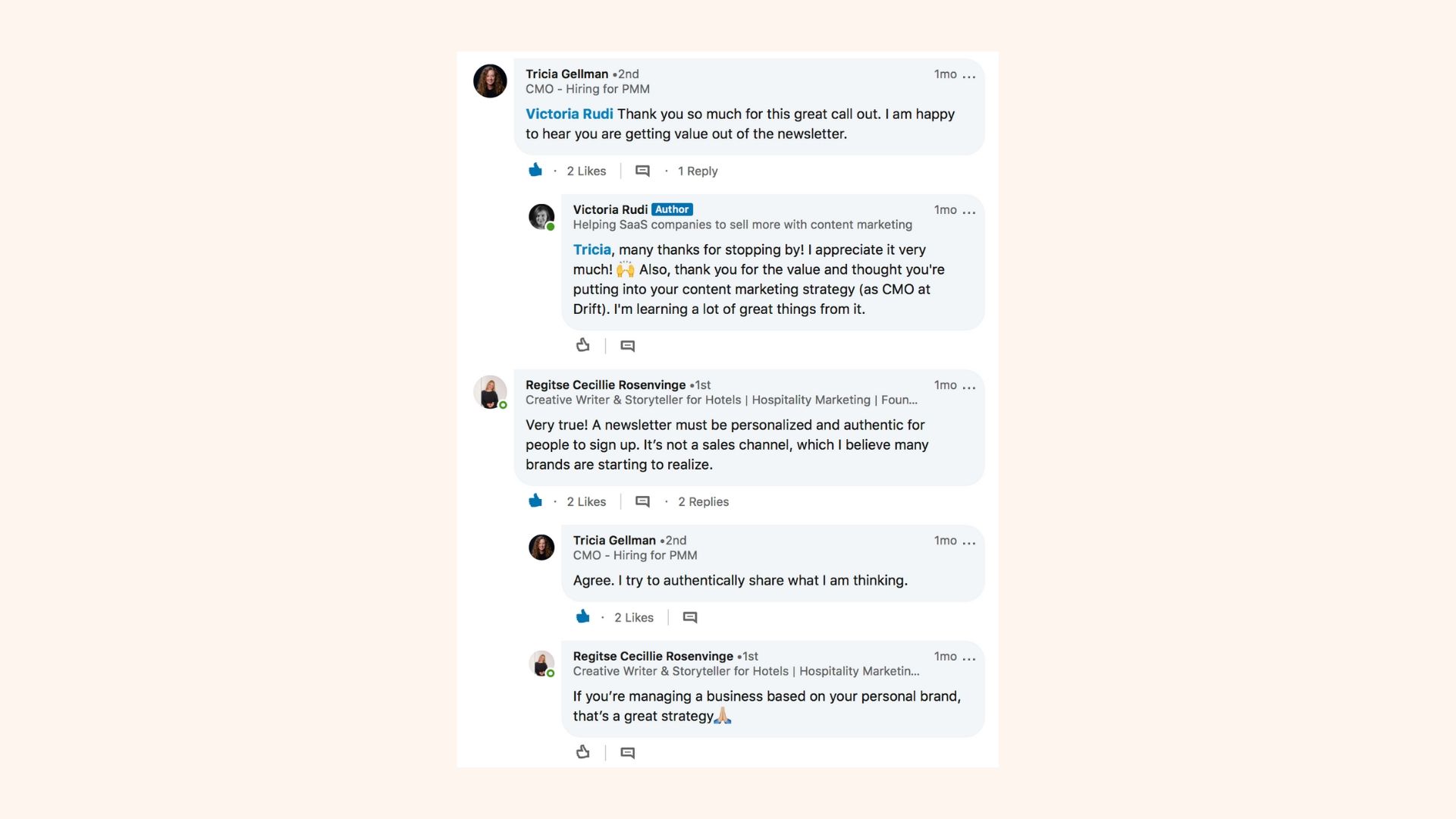Screen dimensions: 1456x819
Task: Expand the '2 Replies' thread
Action: (703, 502)
